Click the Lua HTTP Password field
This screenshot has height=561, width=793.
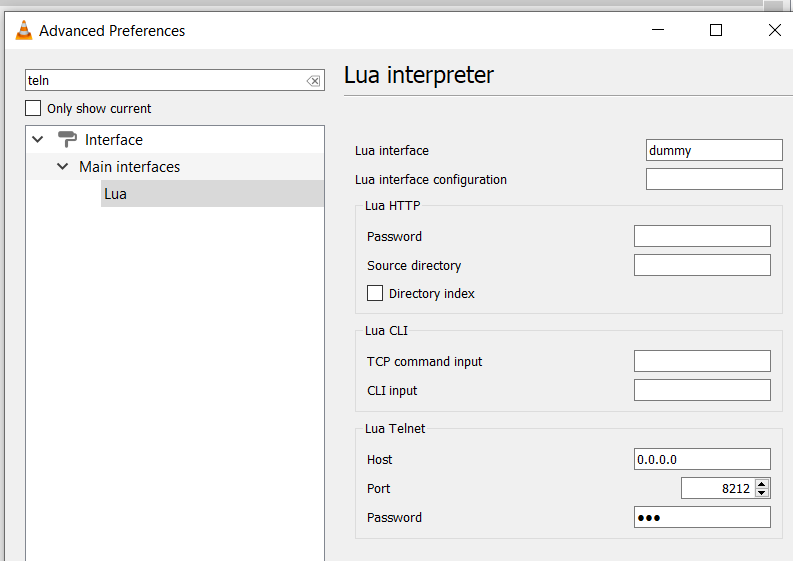[702, 236]
